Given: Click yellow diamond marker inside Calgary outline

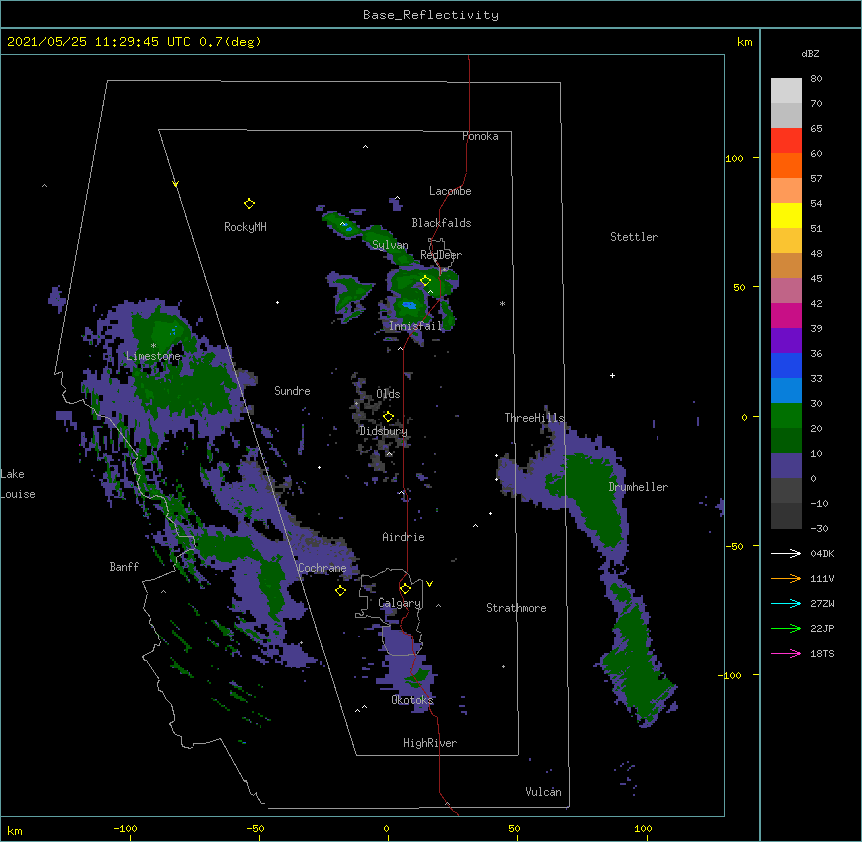Looking at the screenshot, I should pyautogui.click(x=405, y=589).
